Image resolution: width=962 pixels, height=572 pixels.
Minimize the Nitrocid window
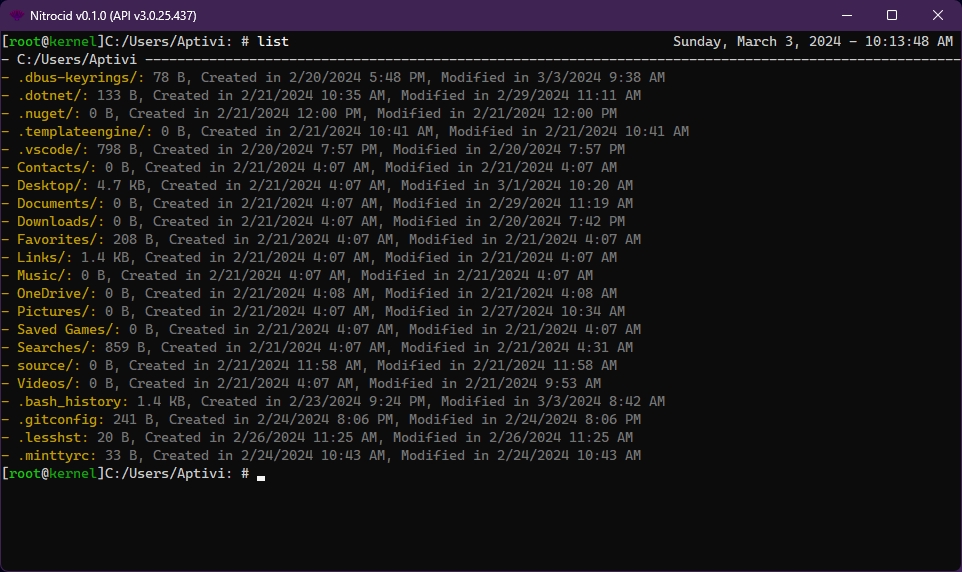[846, 15]
